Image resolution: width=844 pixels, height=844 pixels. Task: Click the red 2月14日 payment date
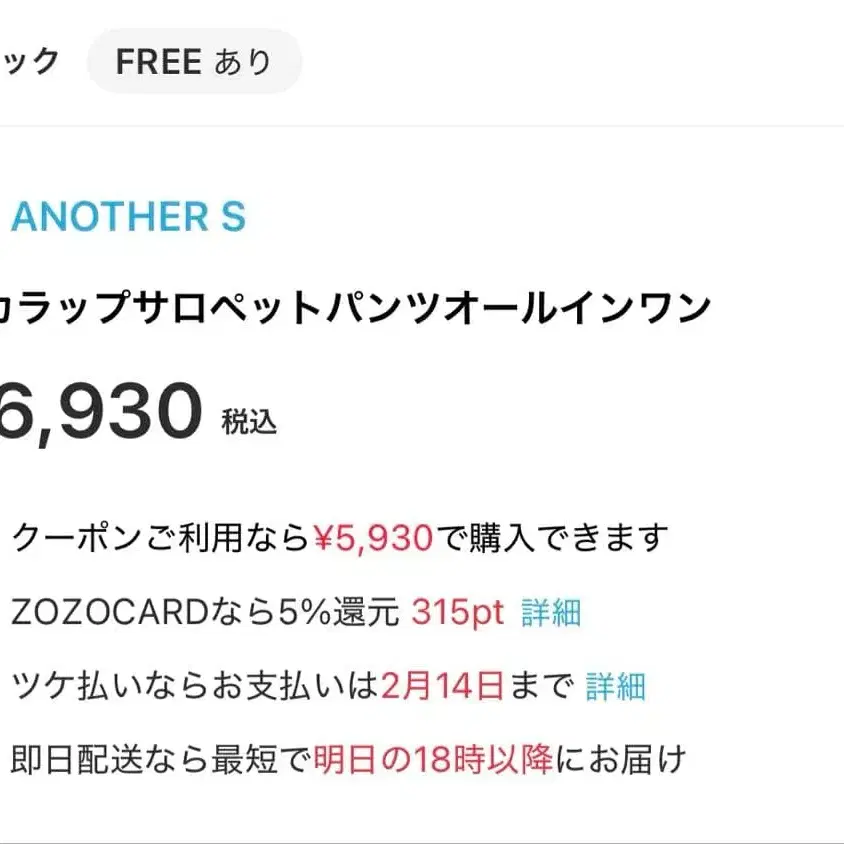(440, 686)
